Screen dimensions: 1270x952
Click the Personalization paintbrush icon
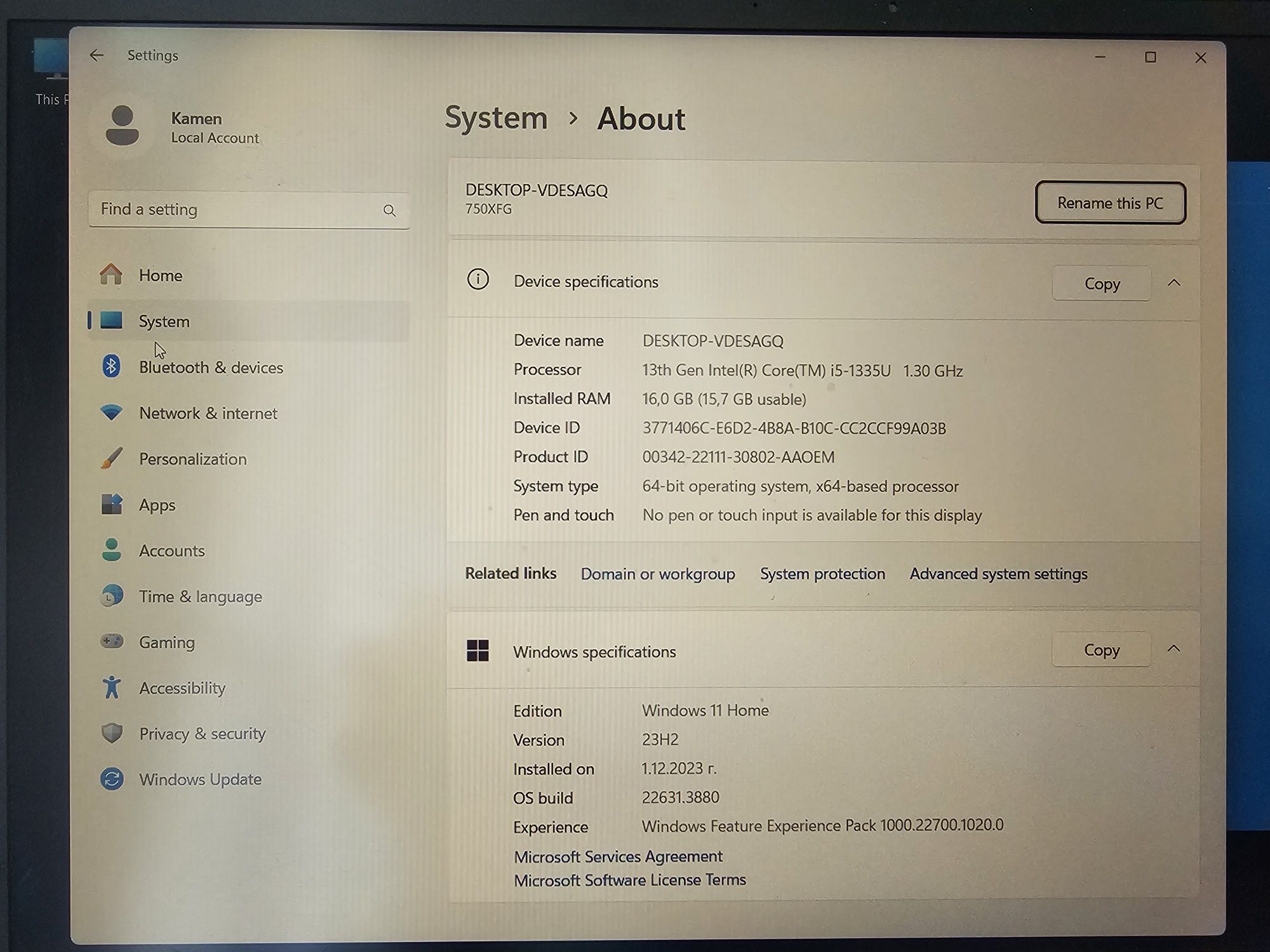point(112,458)
